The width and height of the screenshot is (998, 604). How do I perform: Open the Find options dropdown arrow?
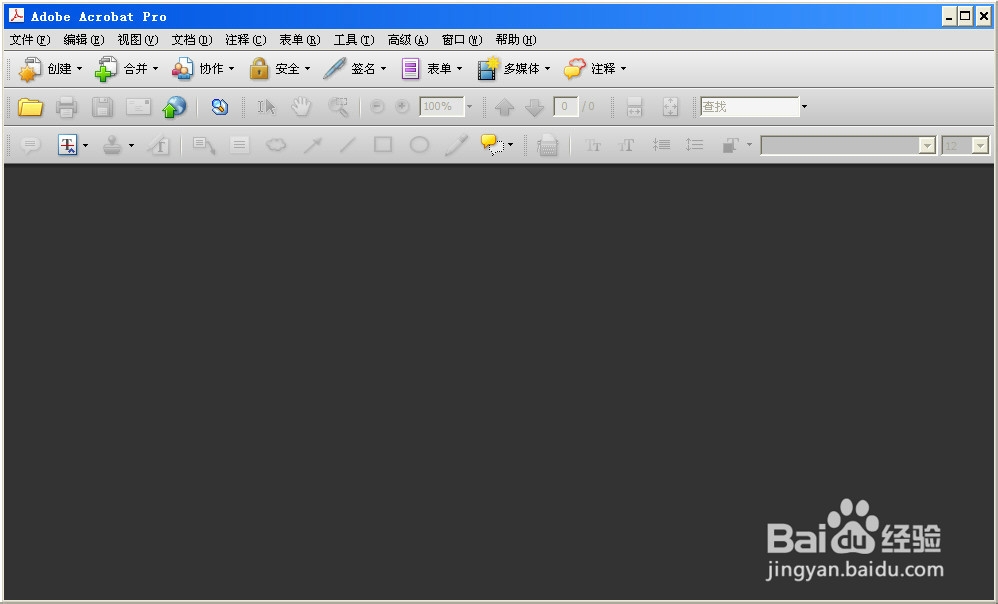[804, 106]
